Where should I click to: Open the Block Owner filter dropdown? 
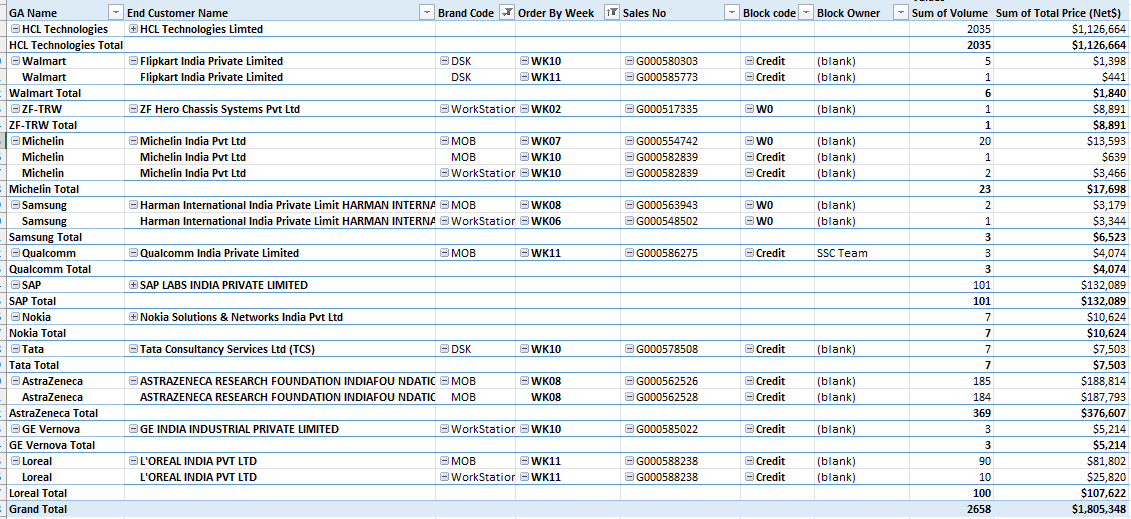coord(900,12)
